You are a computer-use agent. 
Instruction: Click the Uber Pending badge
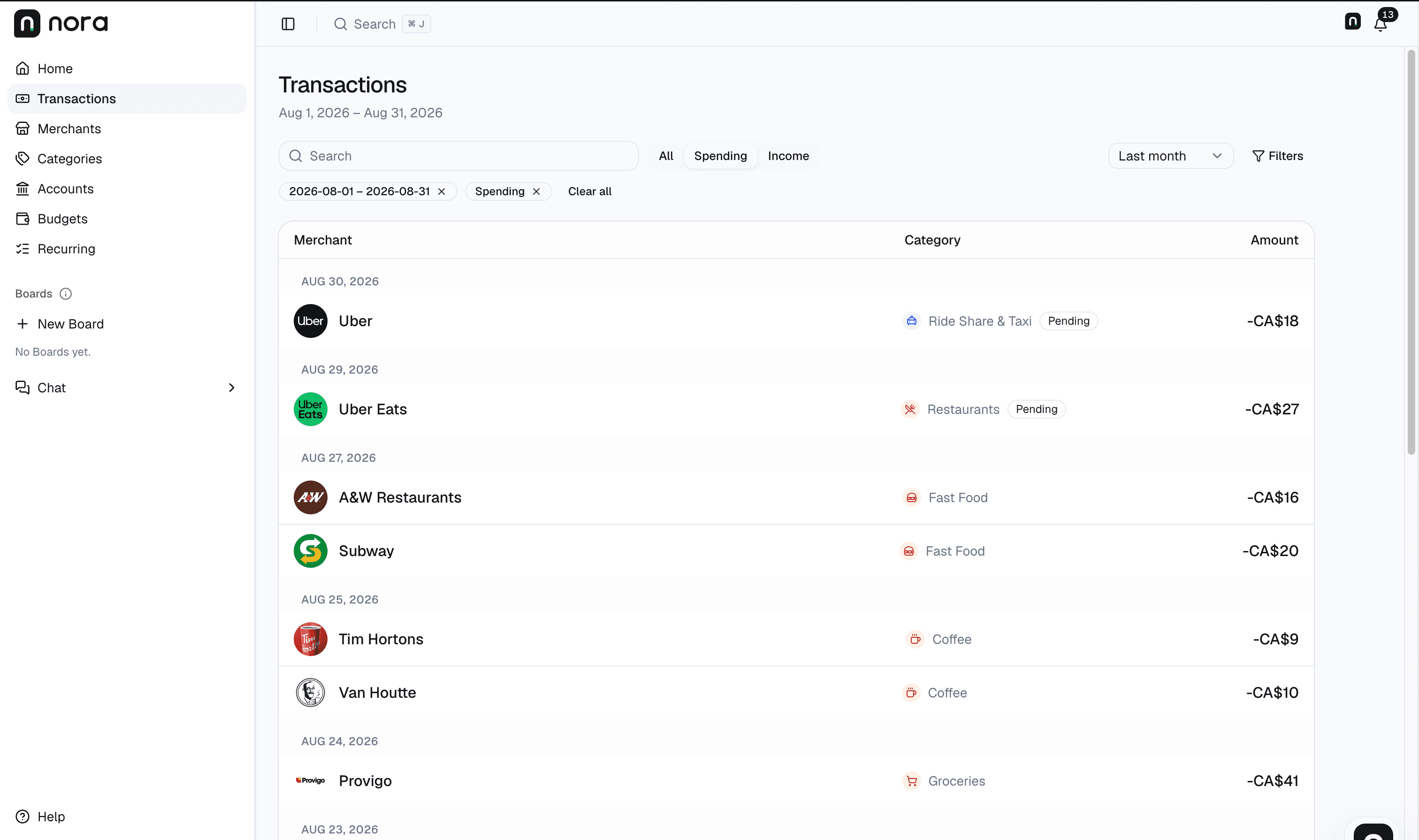pyautogui.click(x=1068, y=321)
